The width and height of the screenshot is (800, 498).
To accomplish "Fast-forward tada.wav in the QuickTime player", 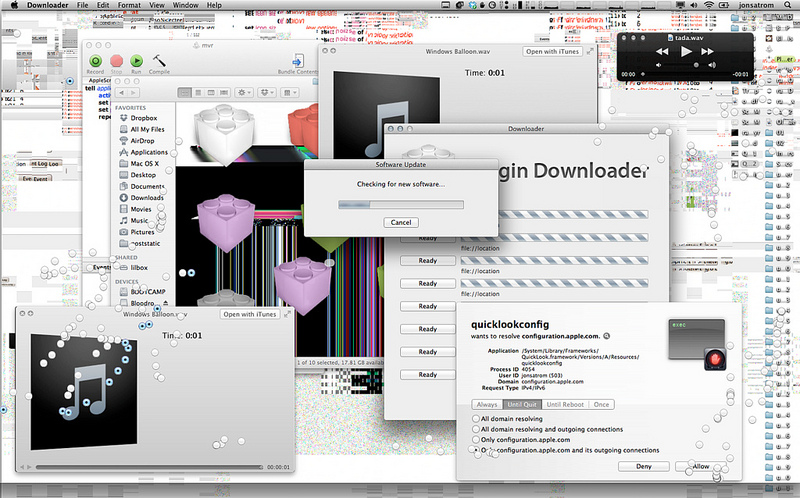I will click(707, 52).
